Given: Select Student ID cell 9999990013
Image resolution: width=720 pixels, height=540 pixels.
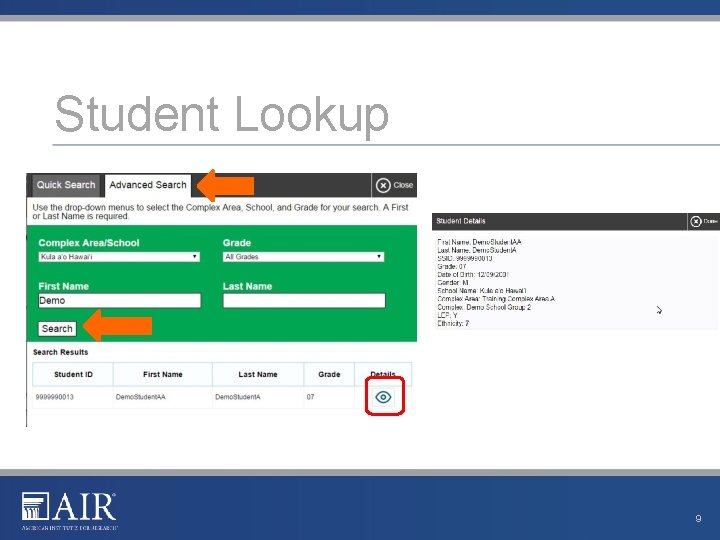Looking at the screenshot, I should pos(73,397).
